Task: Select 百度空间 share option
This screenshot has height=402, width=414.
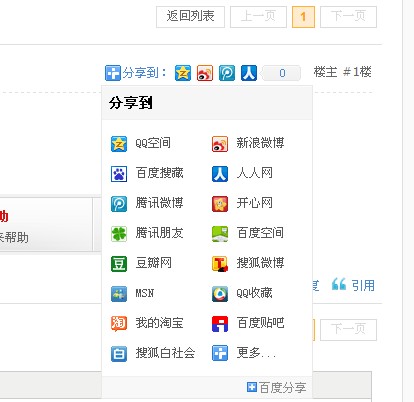Action: [248, 234]
